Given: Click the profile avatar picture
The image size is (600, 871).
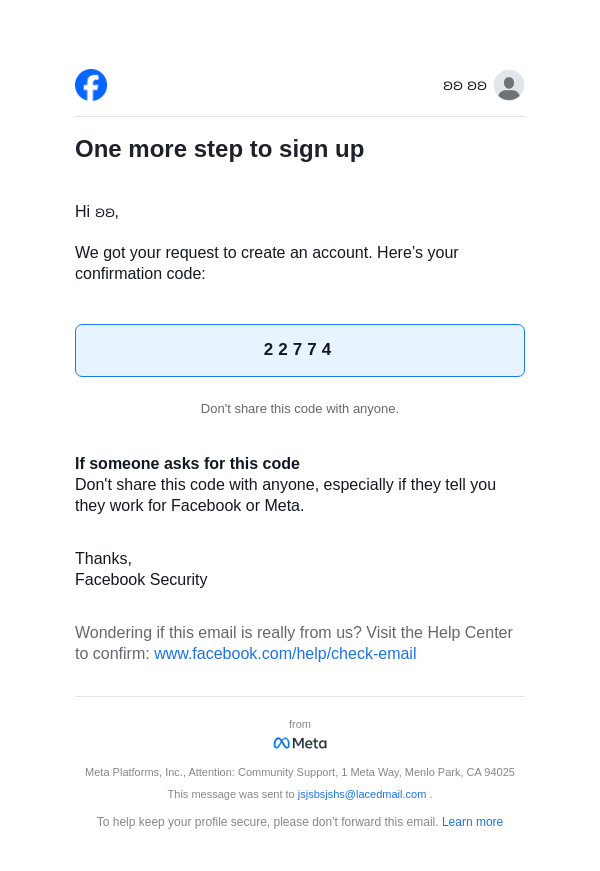Looking at the screenshot, I should tap(509, 85).
